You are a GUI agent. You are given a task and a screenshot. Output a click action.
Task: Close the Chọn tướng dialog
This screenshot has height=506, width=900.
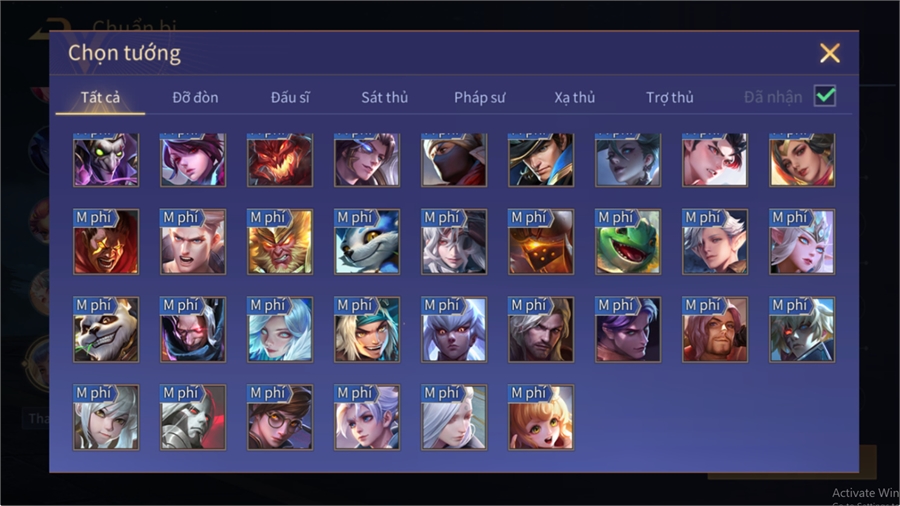click(x=829, y=53)
